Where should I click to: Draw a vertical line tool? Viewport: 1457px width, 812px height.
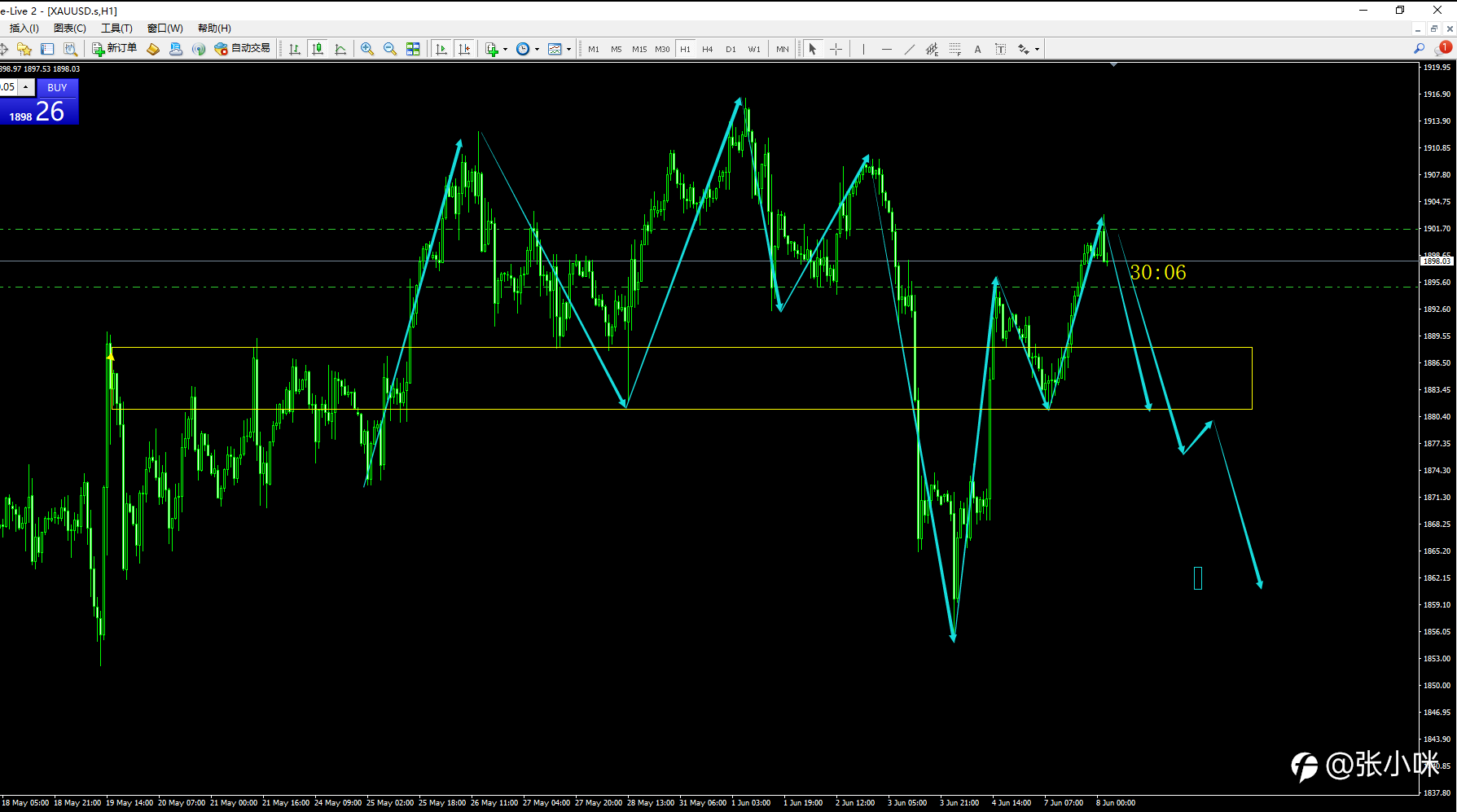[x=863, y=49]
